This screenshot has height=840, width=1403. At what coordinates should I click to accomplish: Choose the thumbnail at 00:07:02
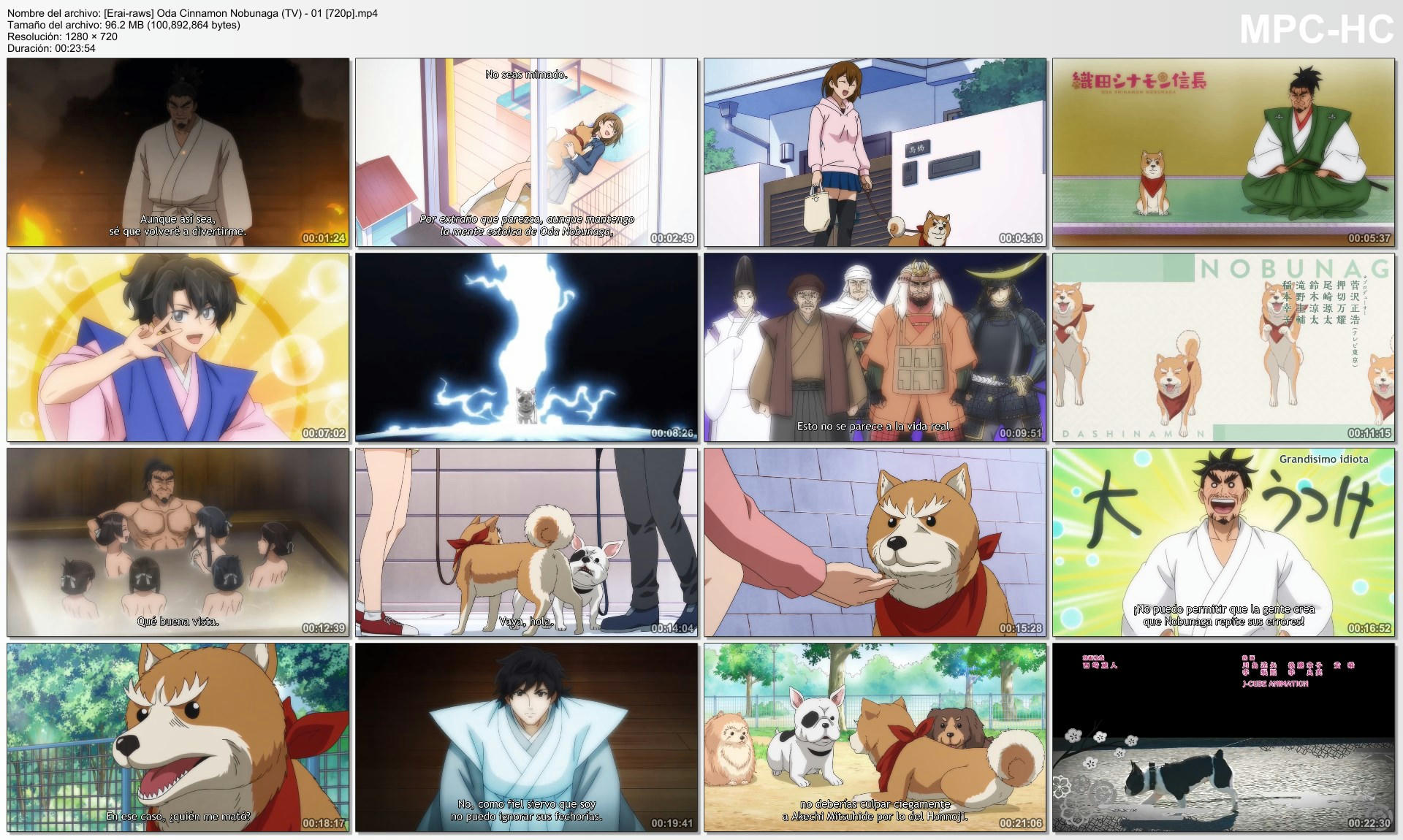click(x=178, y=348)
